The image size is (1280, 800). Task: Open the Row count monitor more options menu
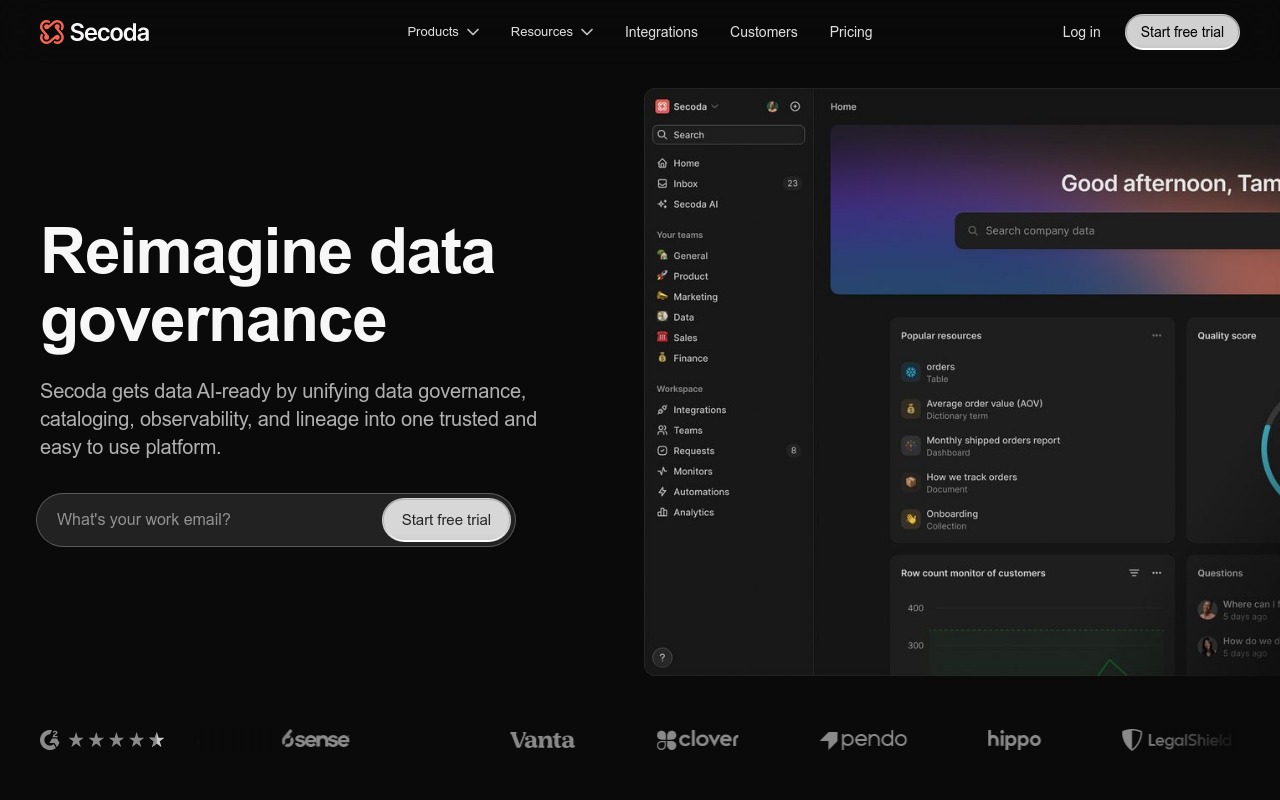pyautogui.click(x=1157, y=573)
